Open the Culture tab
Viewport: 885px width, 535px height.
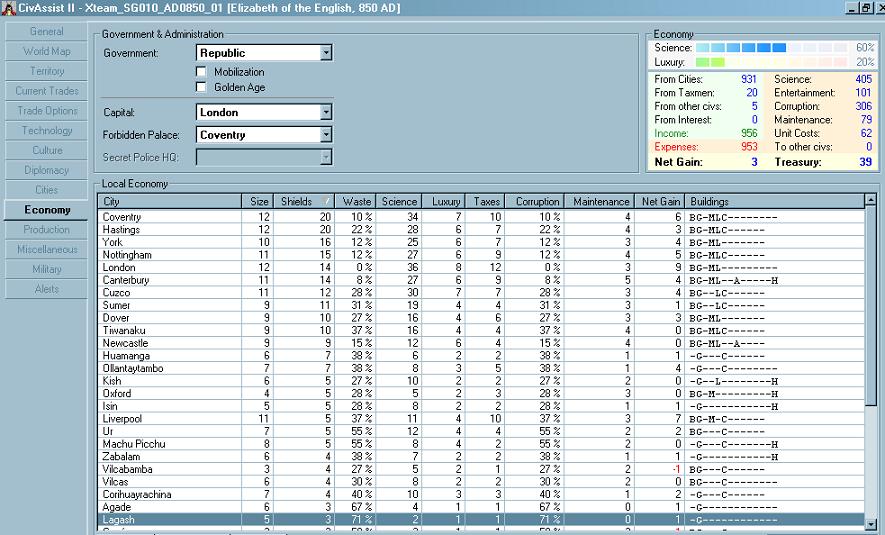46,150
